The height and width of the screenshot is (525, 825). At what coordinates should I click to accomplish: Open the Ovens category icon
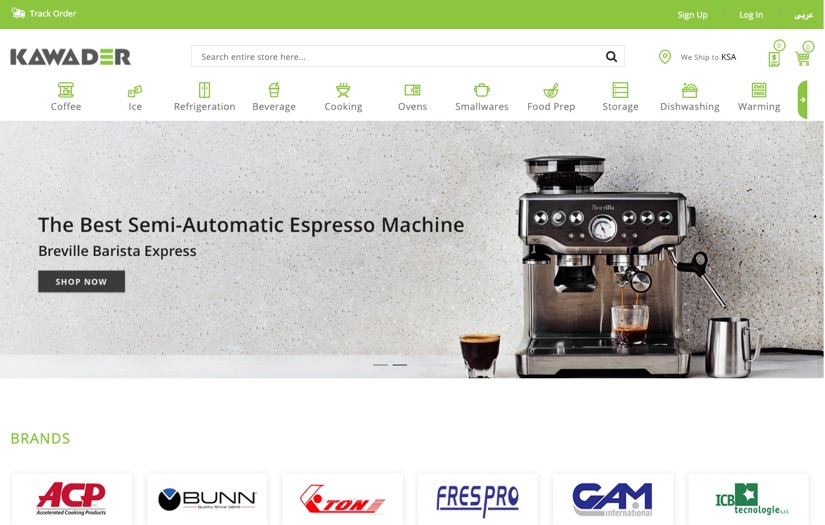(x=412, y=90)
